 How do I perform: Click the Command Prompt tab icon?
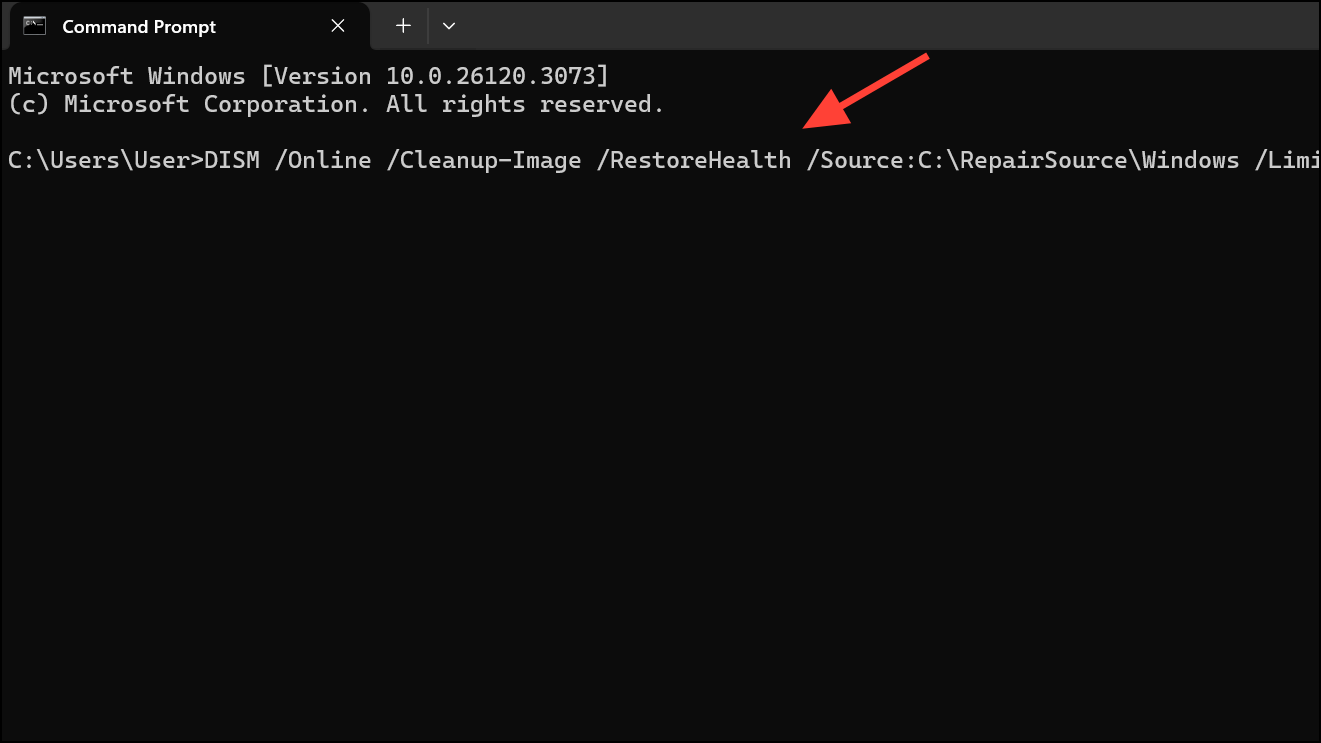34,27
